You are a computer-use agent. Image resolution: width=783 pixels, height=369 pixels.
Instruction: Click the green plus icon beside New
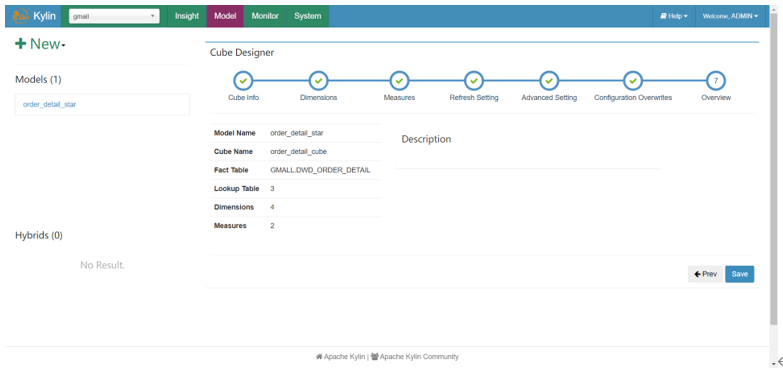pos(20,44)
